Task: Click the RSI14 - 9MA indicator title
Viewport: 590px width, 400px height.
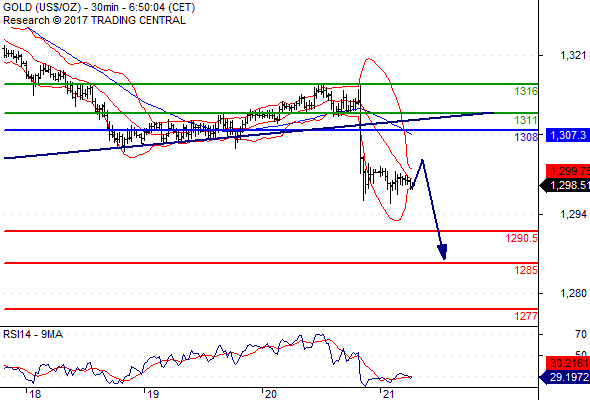Action: 33,334
